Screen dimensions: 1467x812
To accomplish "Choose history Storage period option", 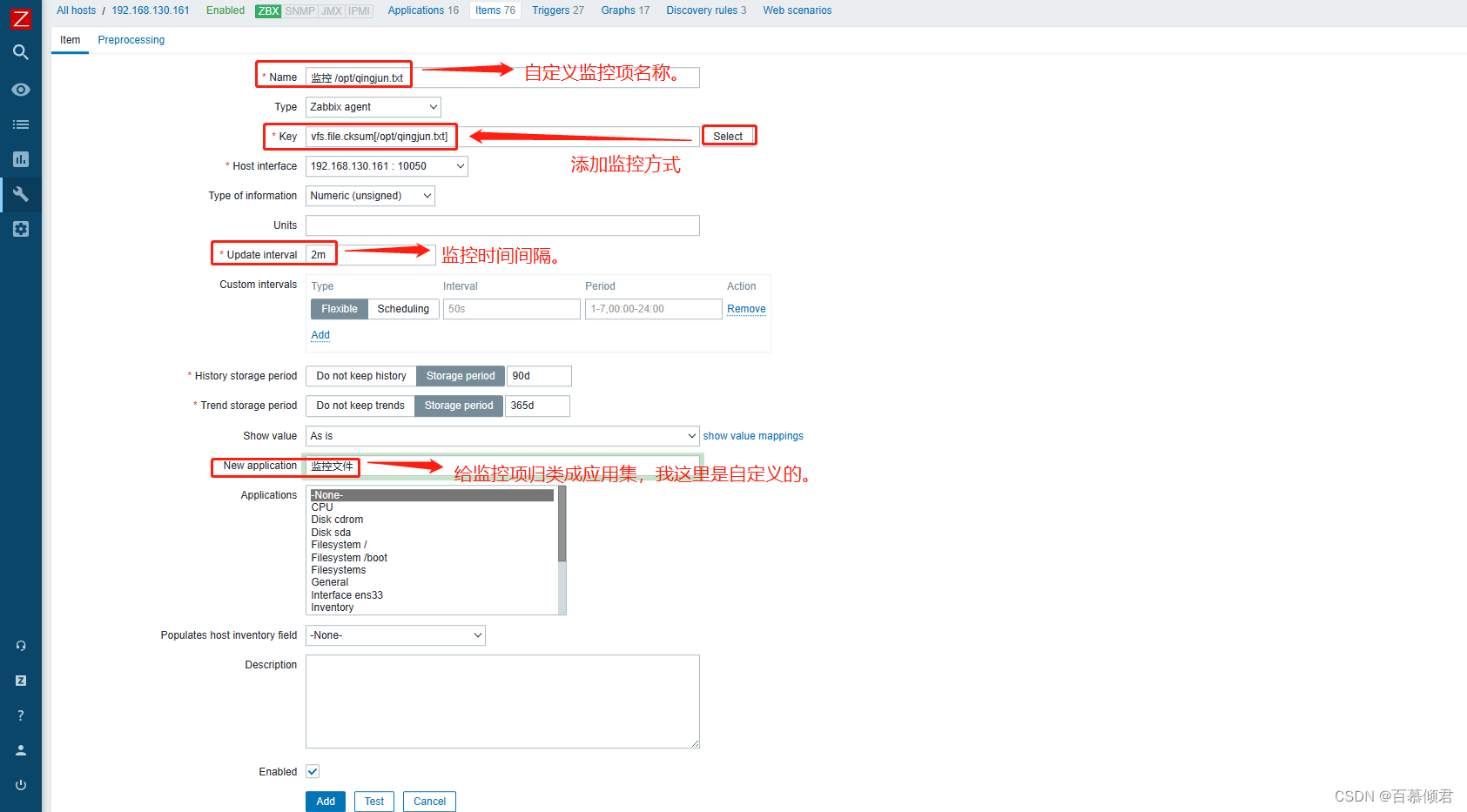I will [x=461, y=376].
